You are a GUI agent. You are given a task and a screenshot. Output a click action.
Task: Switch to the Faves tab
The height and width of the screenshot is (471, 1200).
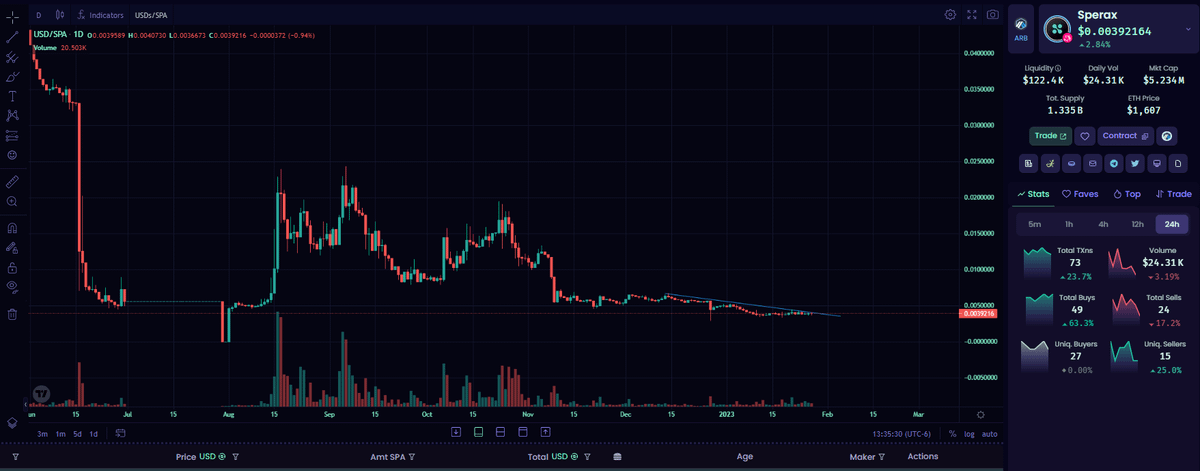1080,194
